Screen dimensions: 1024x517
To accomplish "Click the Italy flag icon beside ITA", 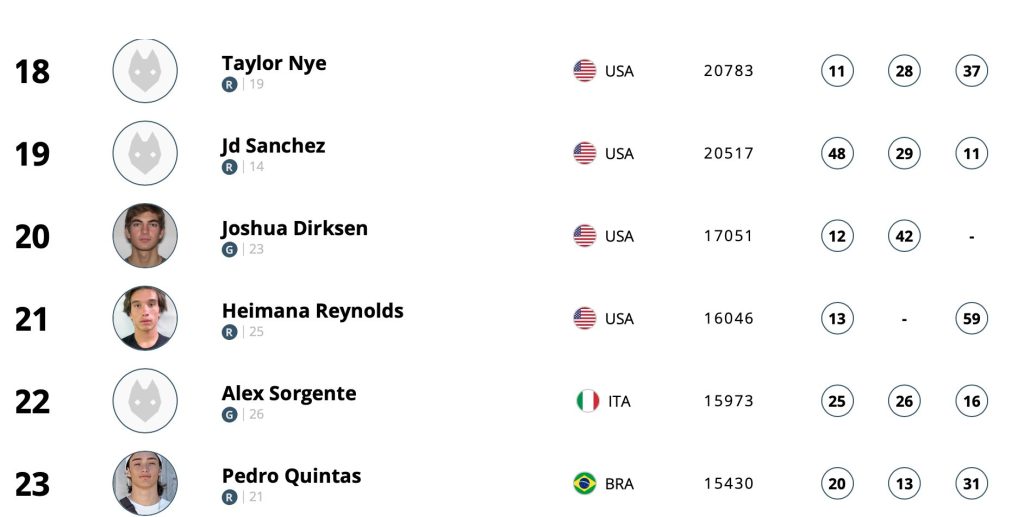I will [x=588, y=401].
